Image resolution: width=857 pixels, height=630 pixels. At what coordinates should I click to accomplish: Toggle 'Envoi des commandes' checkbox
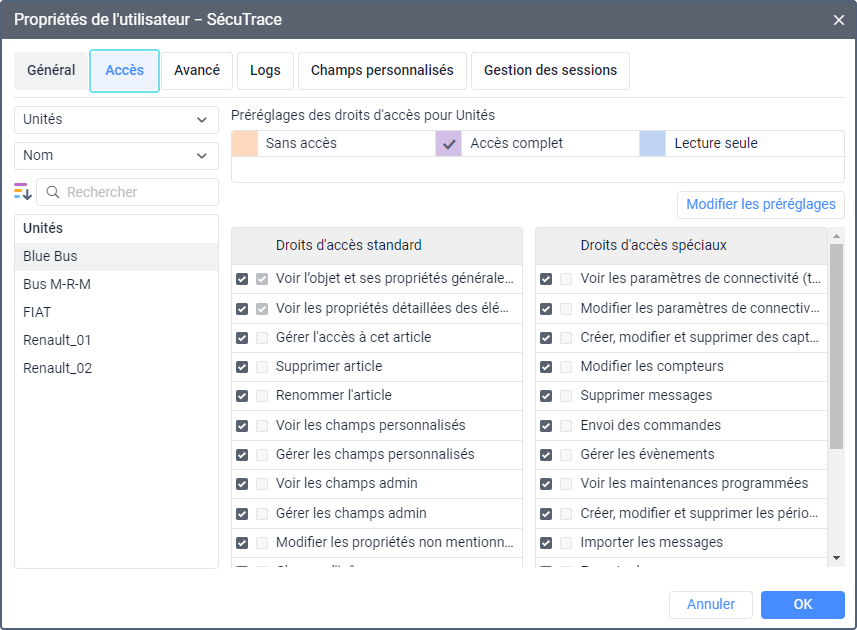point(546,425)
